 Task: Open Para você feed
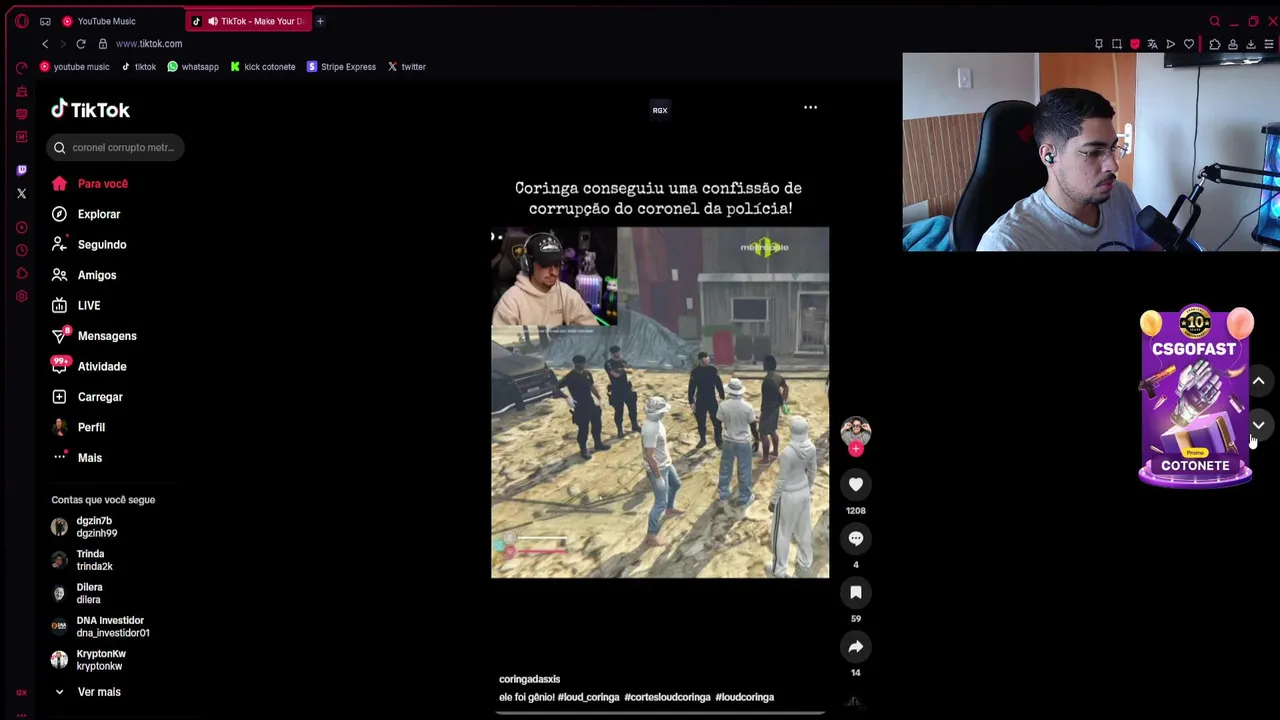pos(90,184)
